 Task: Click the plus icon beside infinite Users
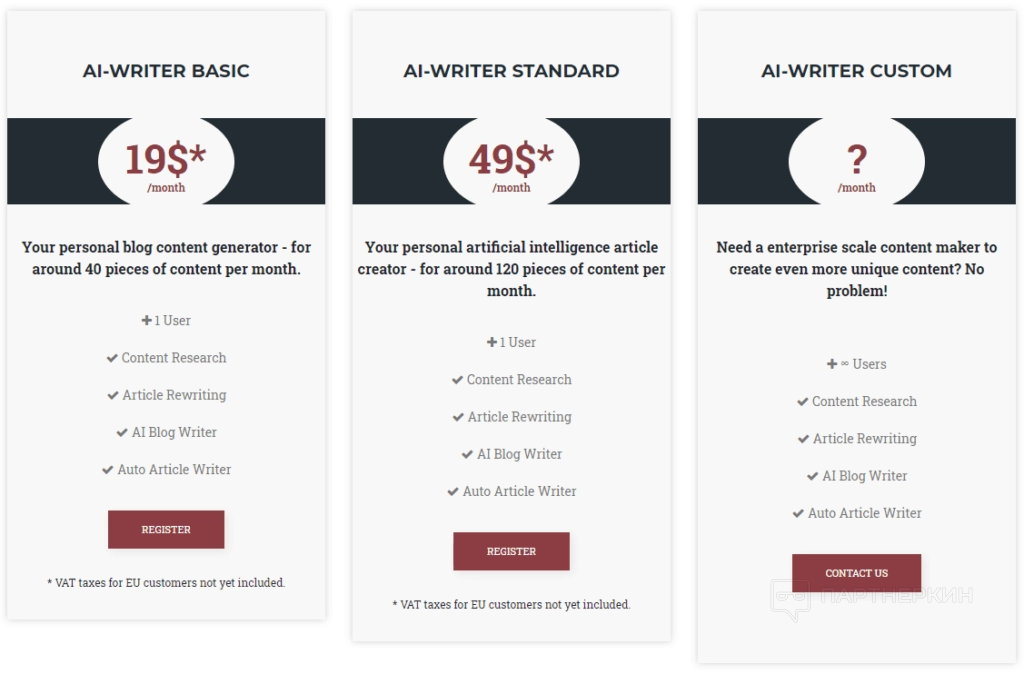pyautogui.click(x=831, y=364)
